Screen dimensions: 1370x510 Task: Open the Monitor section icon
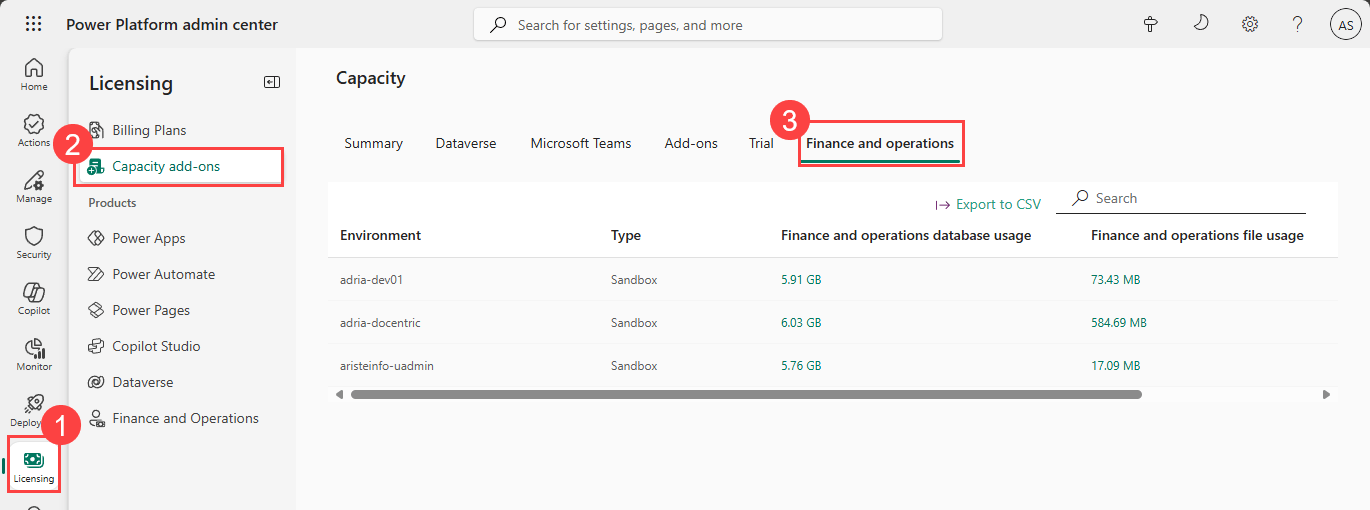click(x=34, y=354)
